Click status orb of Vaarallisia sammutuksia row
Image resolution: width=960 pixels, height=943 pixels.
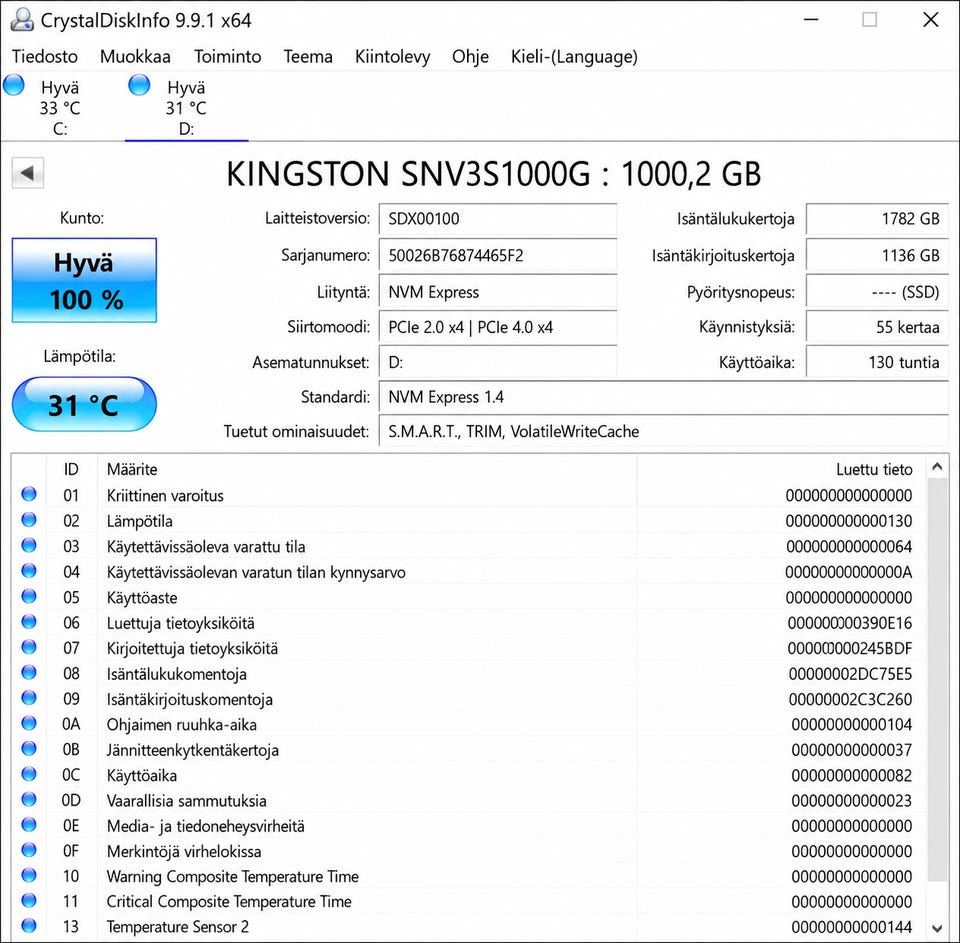click(29, 799)
